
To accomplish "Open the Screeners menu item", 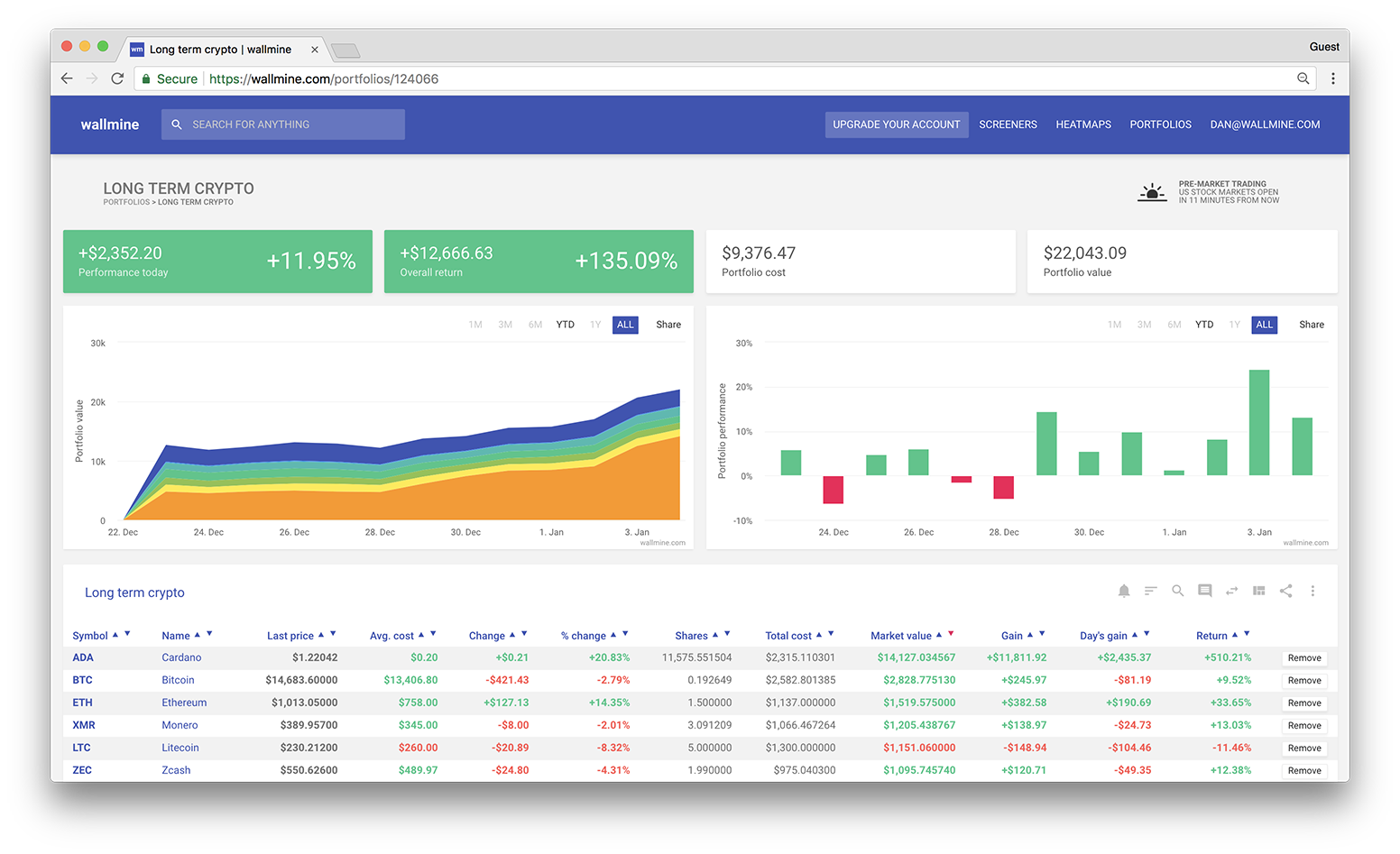I will click(x=1008, y=124).
